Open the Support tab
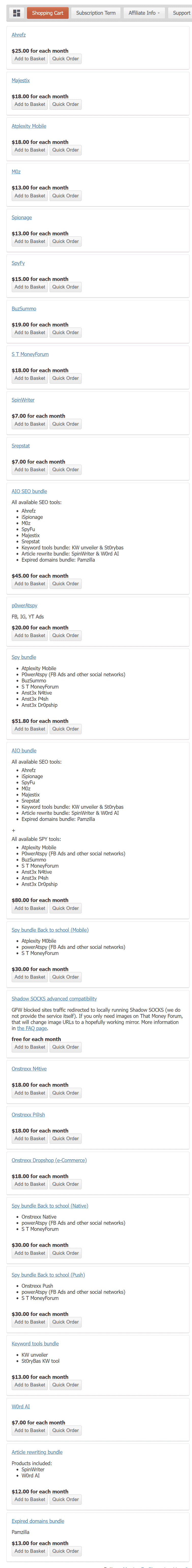This screenshot has width=192, height=1568. (x=181, y=13)
